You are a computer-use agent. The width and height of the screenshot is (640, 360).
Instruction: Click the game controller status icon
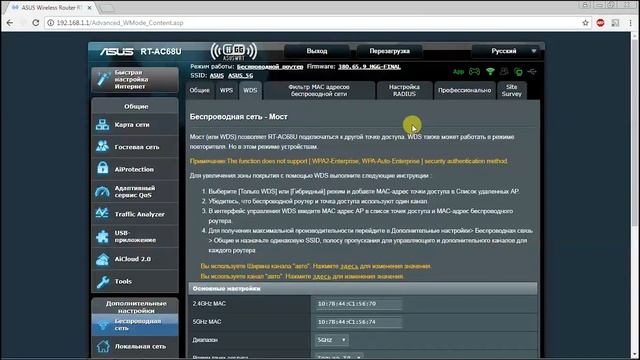[474, 72]
